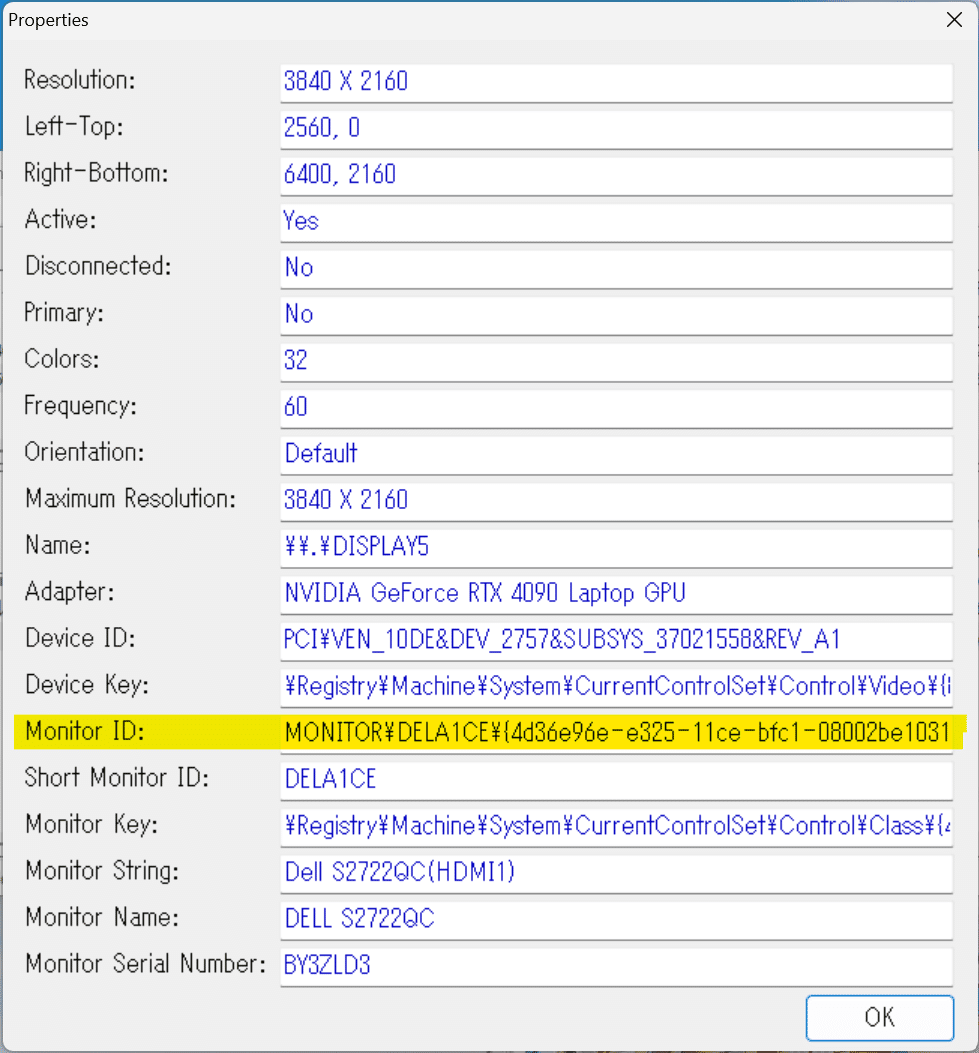Click the "Frequency:" label
979x1053 pixels.
(80, 406)
